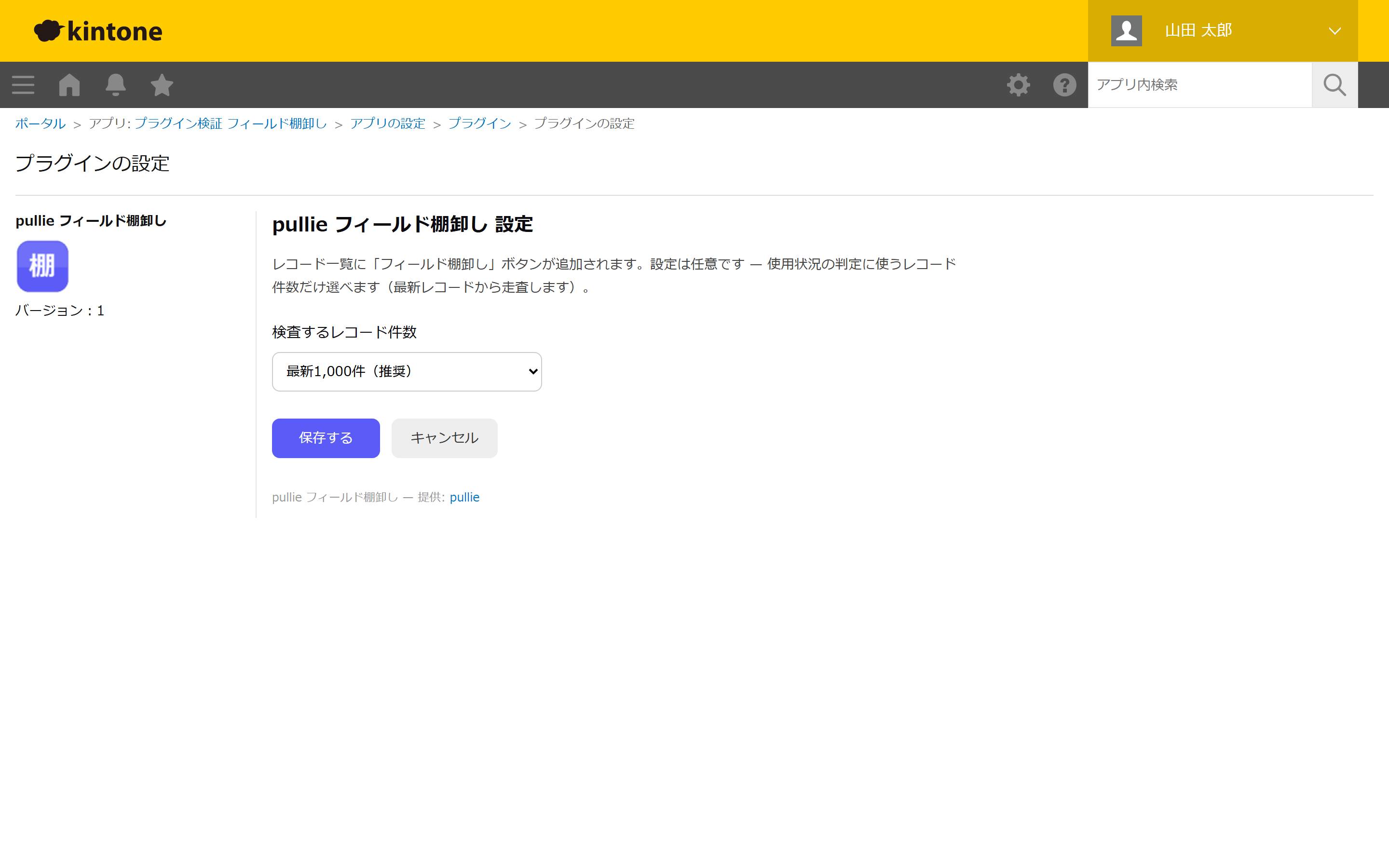Image resolution: width=1389 pixels, height=868 pixels.
Task: Click the sidebar pullie フィールド棚卸し title
Action: 91,221
